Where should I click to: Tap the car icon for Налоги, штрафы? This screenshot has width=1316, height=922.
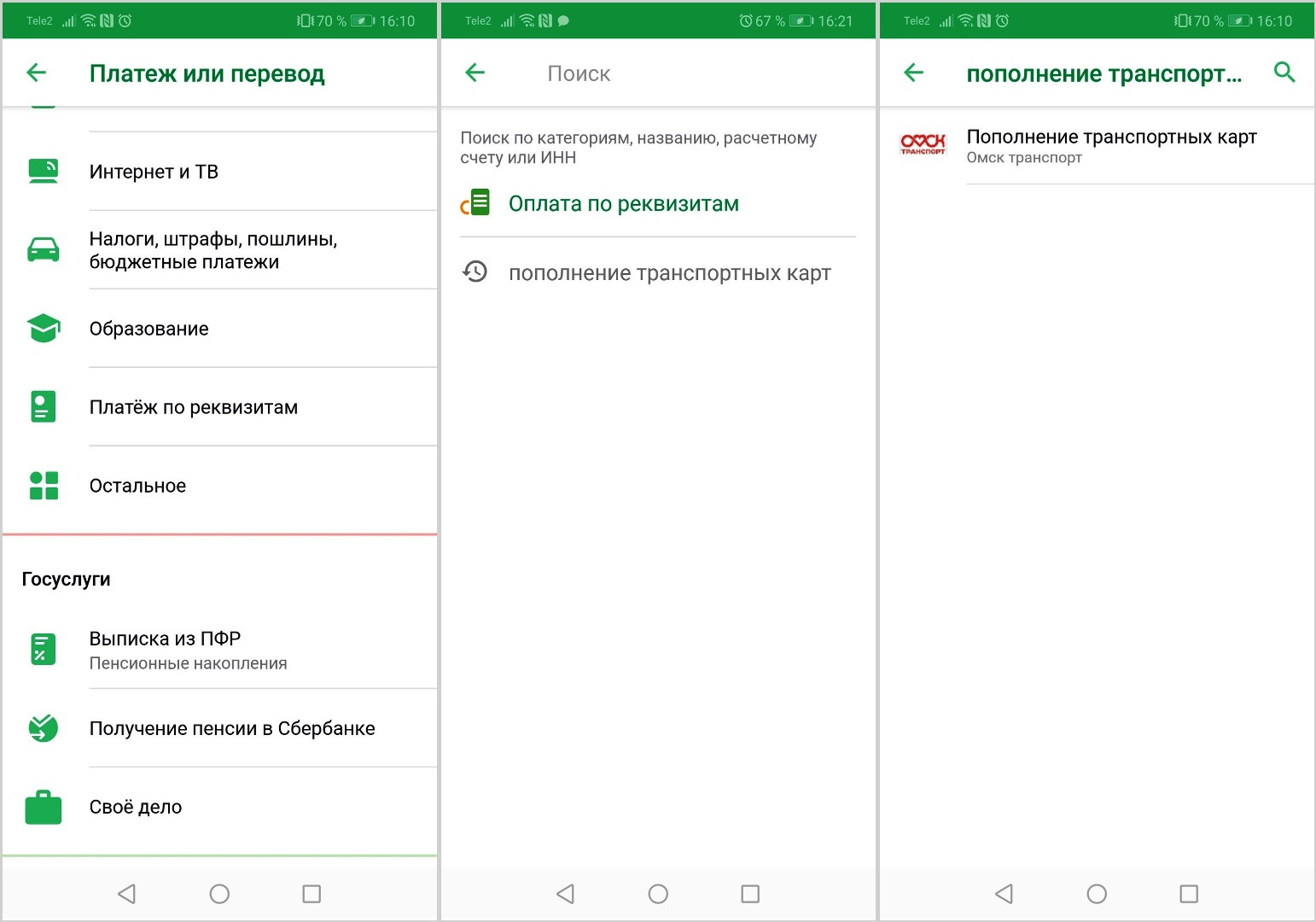pyautogui.click(x=44, y=250)
